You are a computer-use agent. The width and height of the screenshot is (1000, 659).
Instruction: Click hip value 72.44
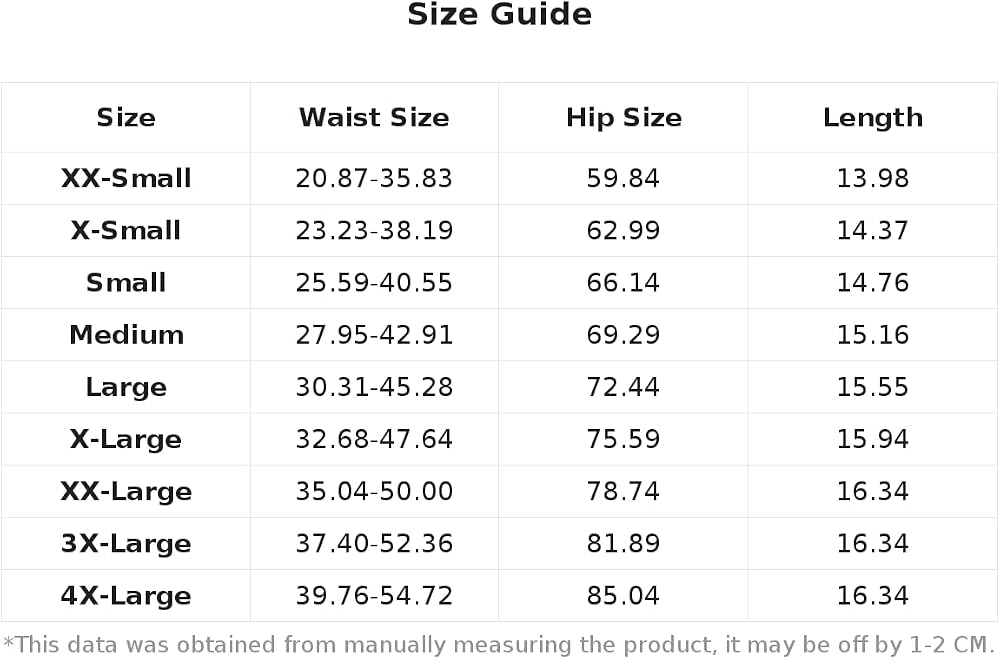coord(623,387)
